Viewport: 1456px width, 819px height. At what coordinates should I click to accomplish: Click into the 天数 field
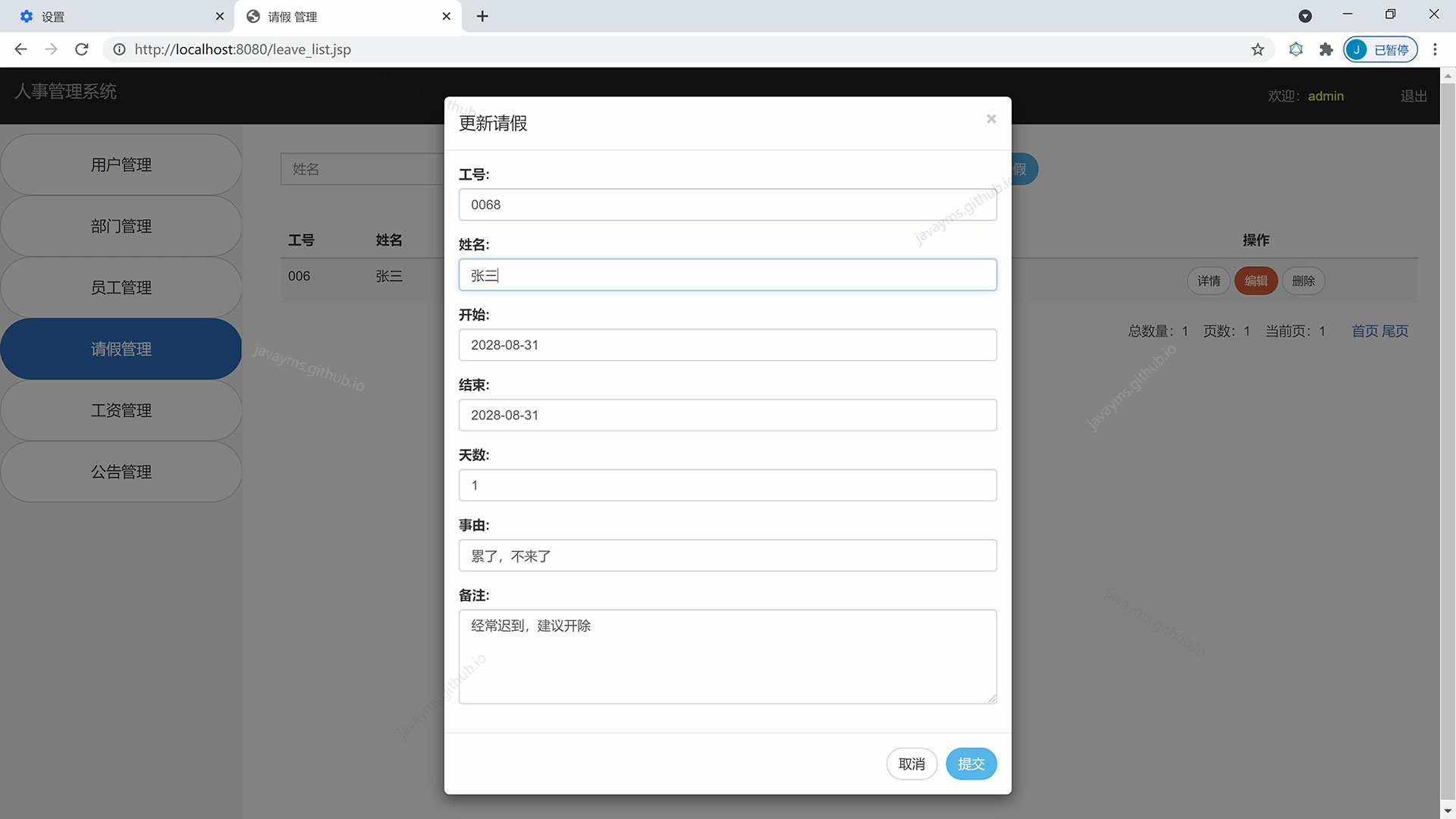[726, 485]
